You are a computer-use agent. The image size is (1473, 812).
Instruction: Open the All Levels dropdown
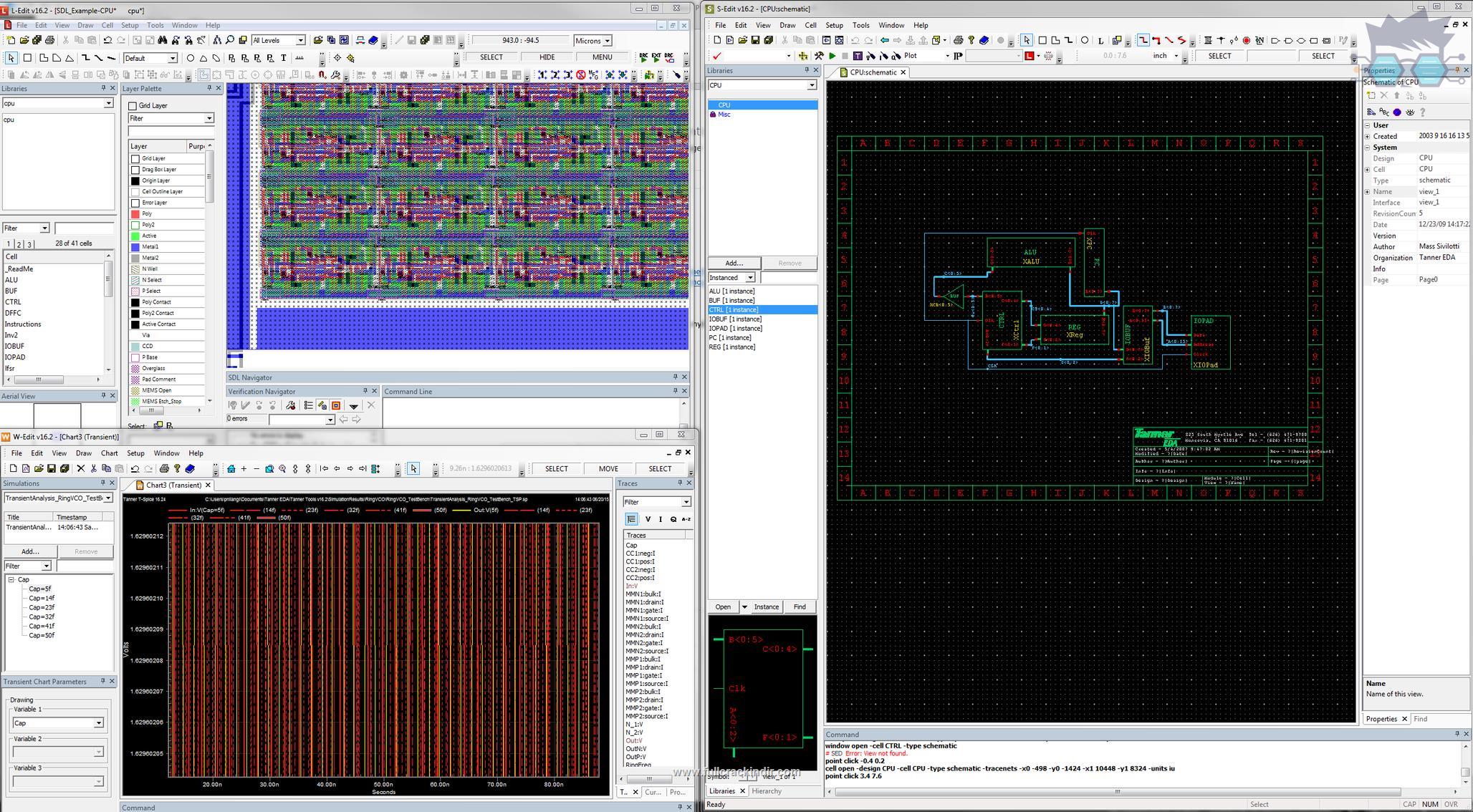coord(300,41)
